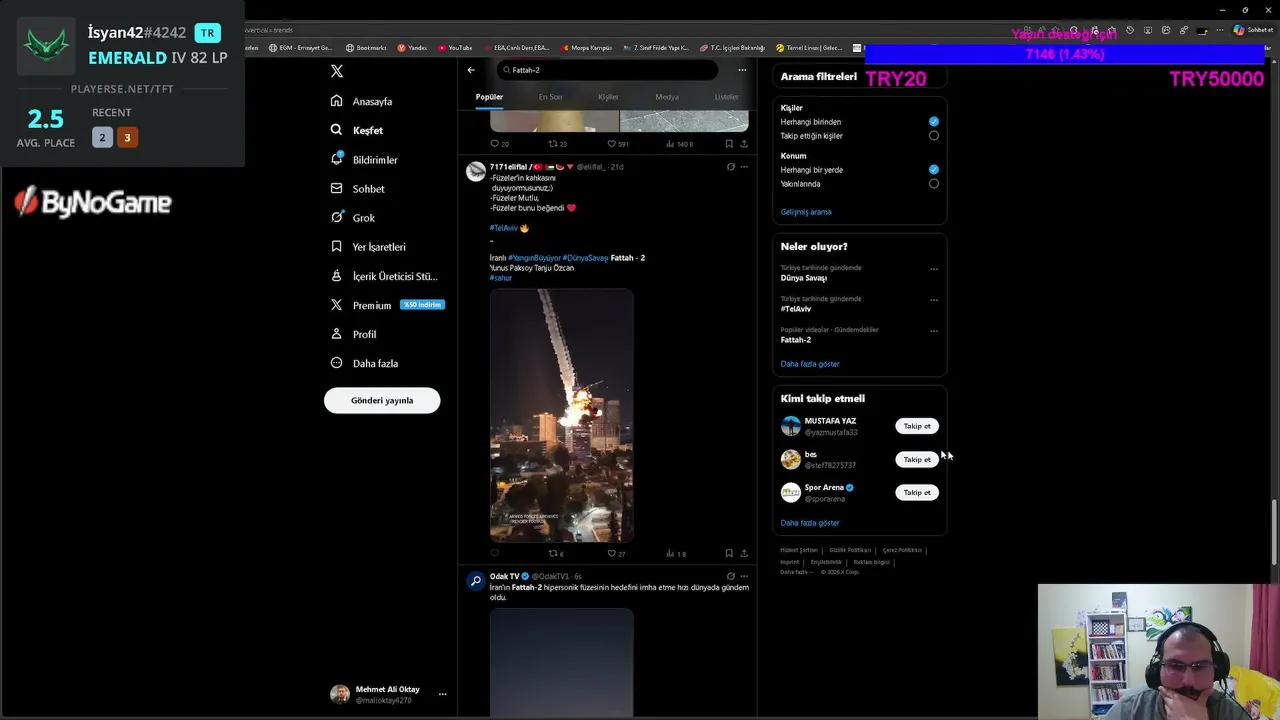The height and width of the screenshot is (720, 1280).
Task: Open options for #TelAviv trend
Action: (934, 300)
